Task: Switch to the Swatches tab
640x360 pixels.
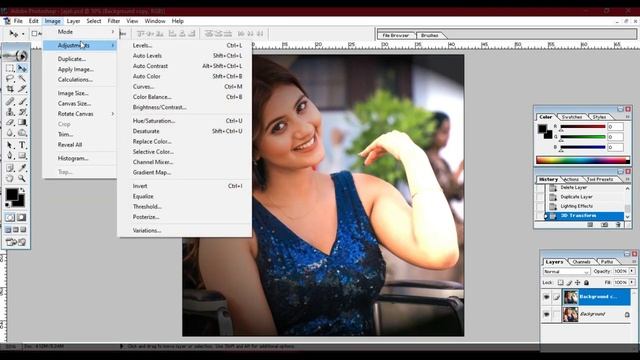Action: [x=572, y=117]
